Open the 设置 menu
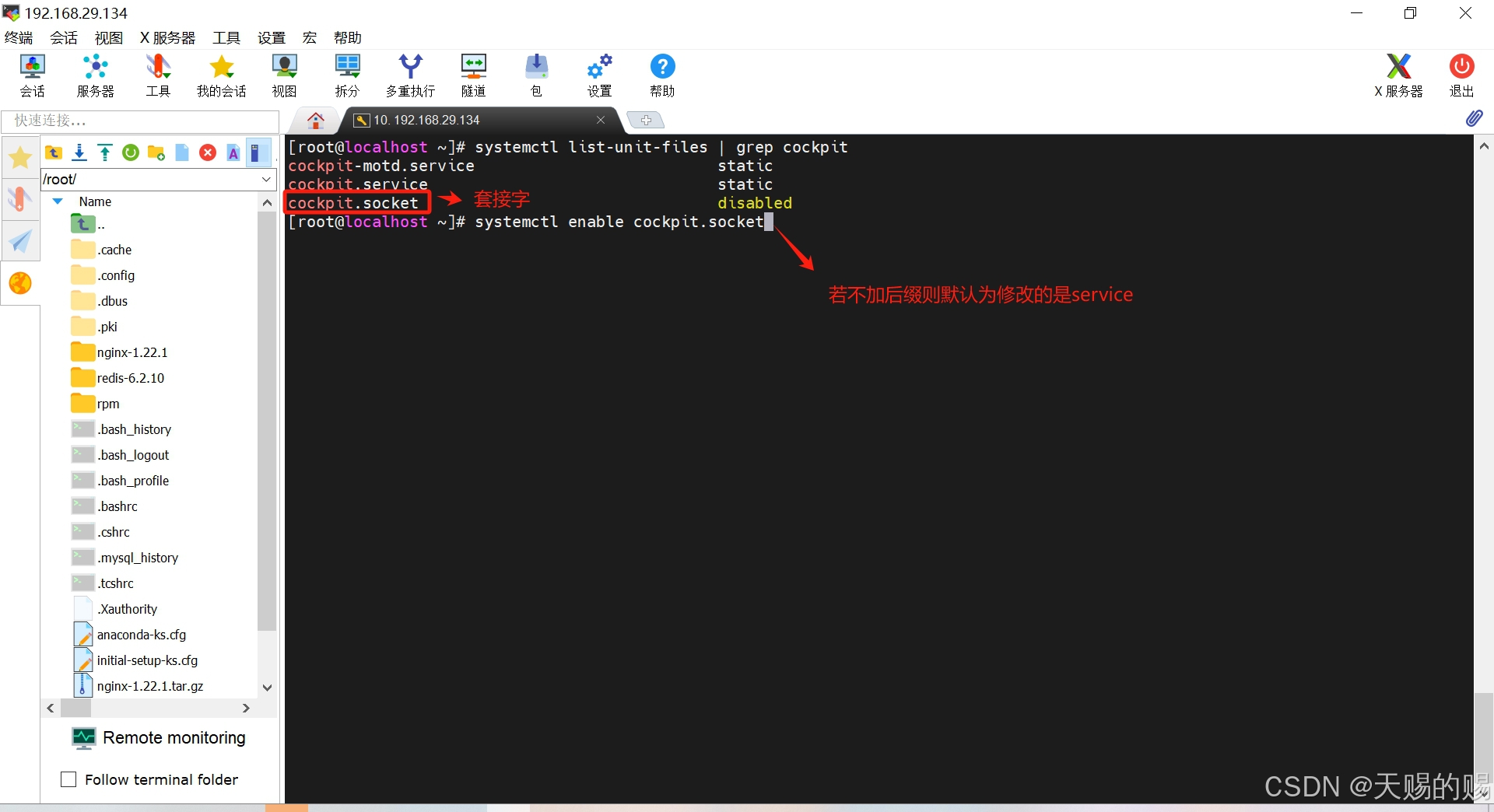Screen dimensions: 1494x812 click(x=271, y=37)
